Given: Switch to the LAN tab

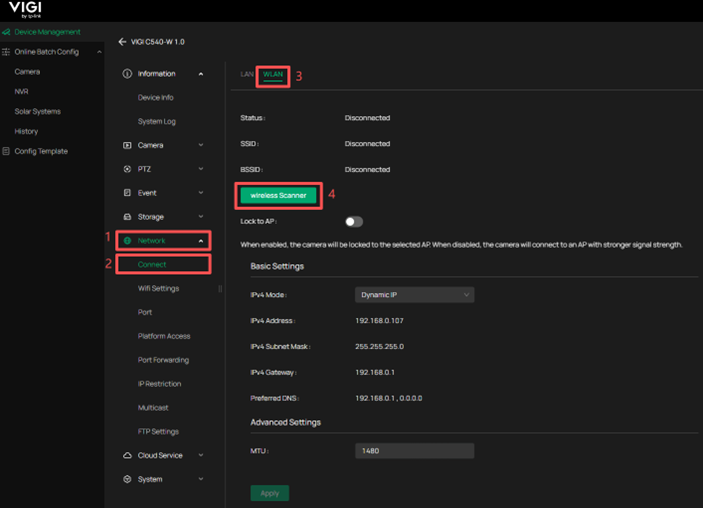Looking at the screenshot, I should (x=247, y=74).
